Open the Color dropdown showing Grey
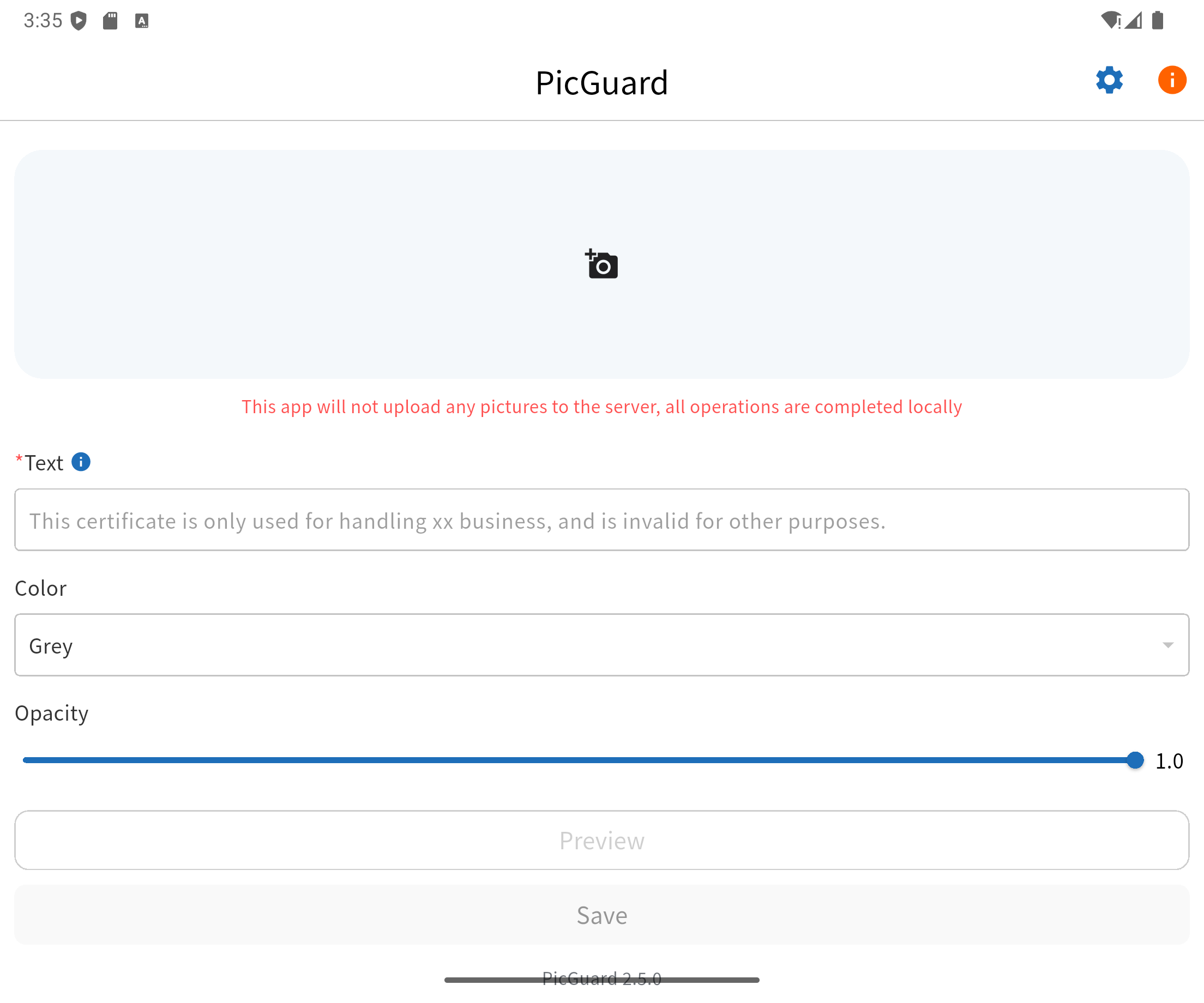 click(x=601, y=645)
